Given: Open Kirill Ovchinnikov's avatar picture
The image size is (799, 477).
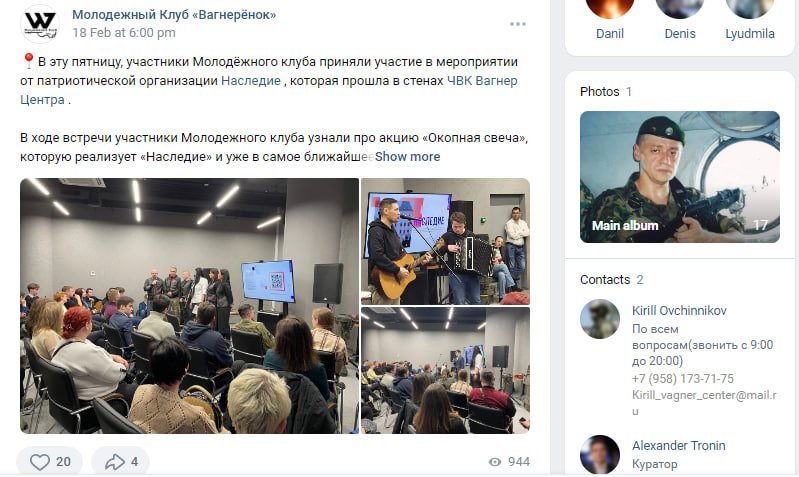Looking at the screenshot, I should pos(600,319).
